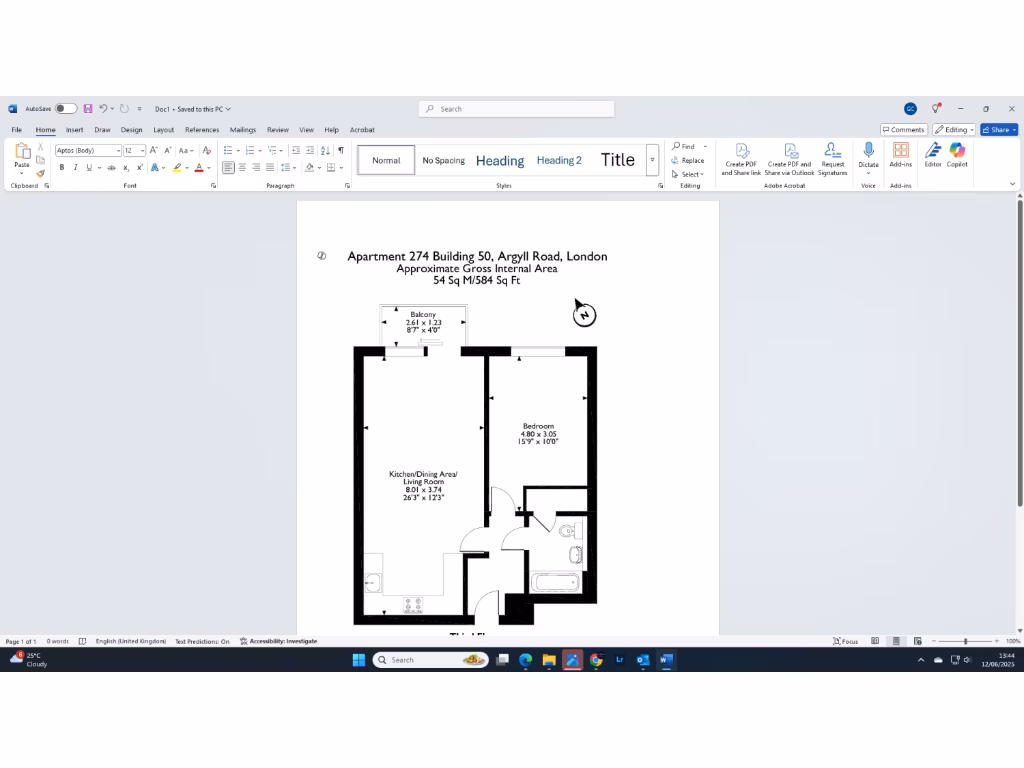
Task: Click the Search box in title bar
Action: click(516, 109)
